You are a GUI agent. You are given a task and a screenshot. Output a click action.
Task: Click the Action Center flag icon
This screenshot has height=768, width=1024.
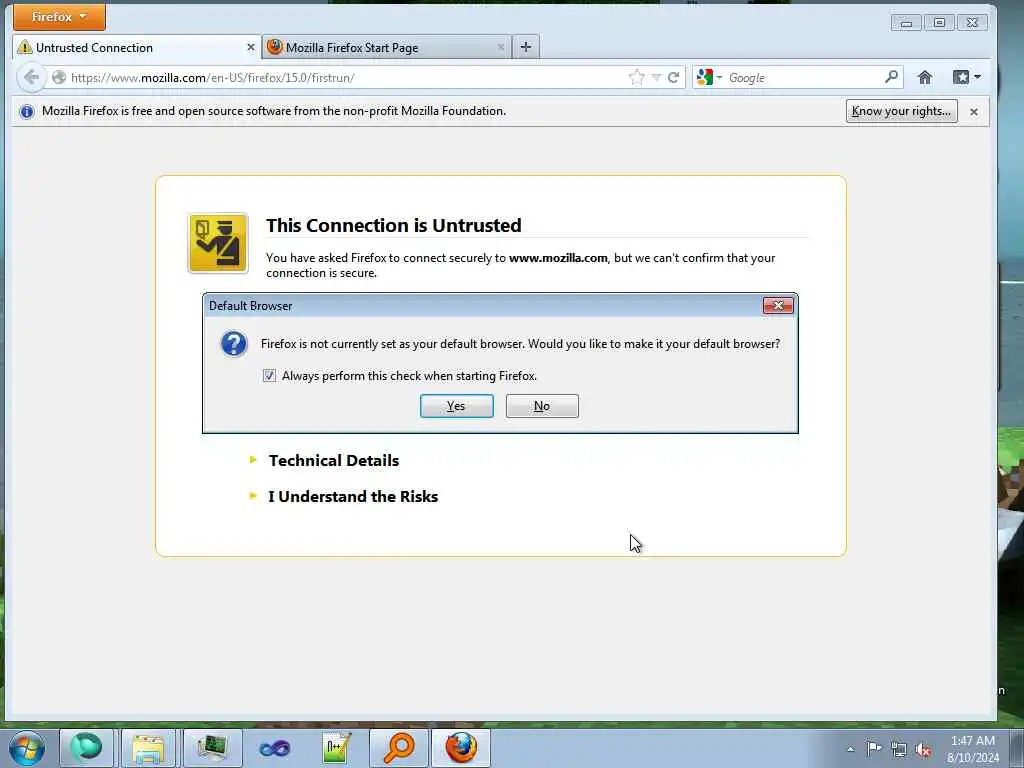(x=874, y=749)
